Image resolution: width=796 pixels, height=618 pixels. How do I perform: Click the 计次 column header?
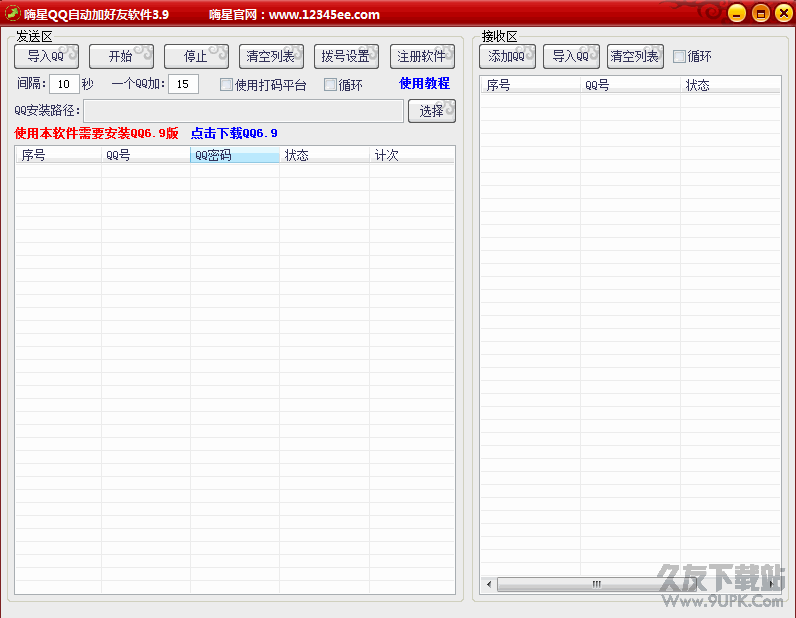[x=412, y=155]
